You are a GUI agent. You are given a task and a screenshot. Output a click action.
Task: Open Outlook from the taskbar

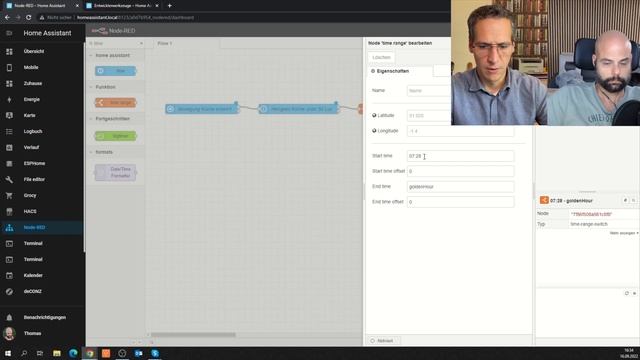tap(138, 353)
